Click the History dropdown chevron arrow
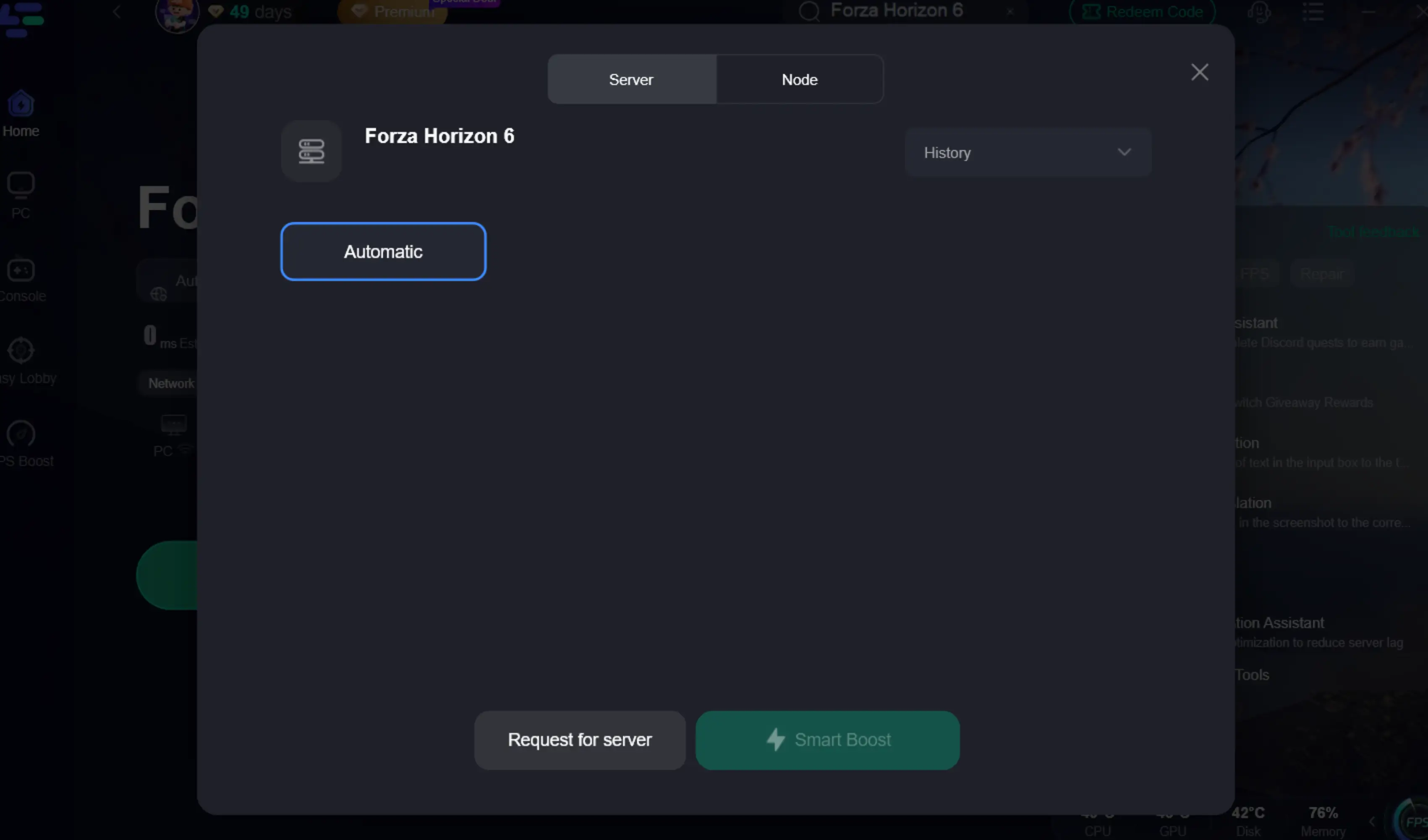1428x840 pixels. 1124,152
